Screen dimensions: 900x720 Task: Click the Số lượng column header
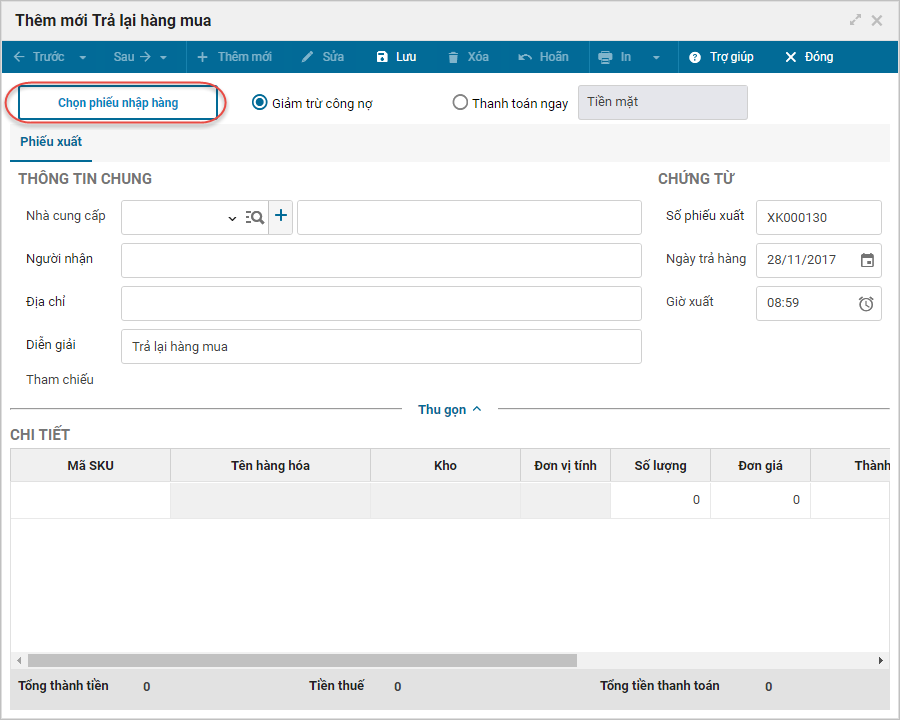[660, 465]
